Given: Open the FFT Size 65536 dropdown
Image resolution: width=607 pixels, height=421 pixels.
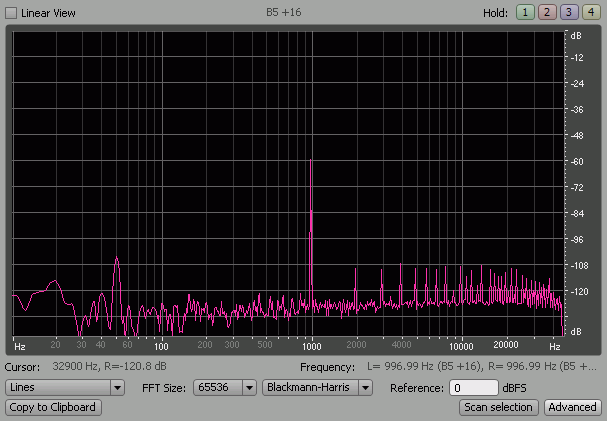Looking at the screenshot, I should (x=225, y=387).
